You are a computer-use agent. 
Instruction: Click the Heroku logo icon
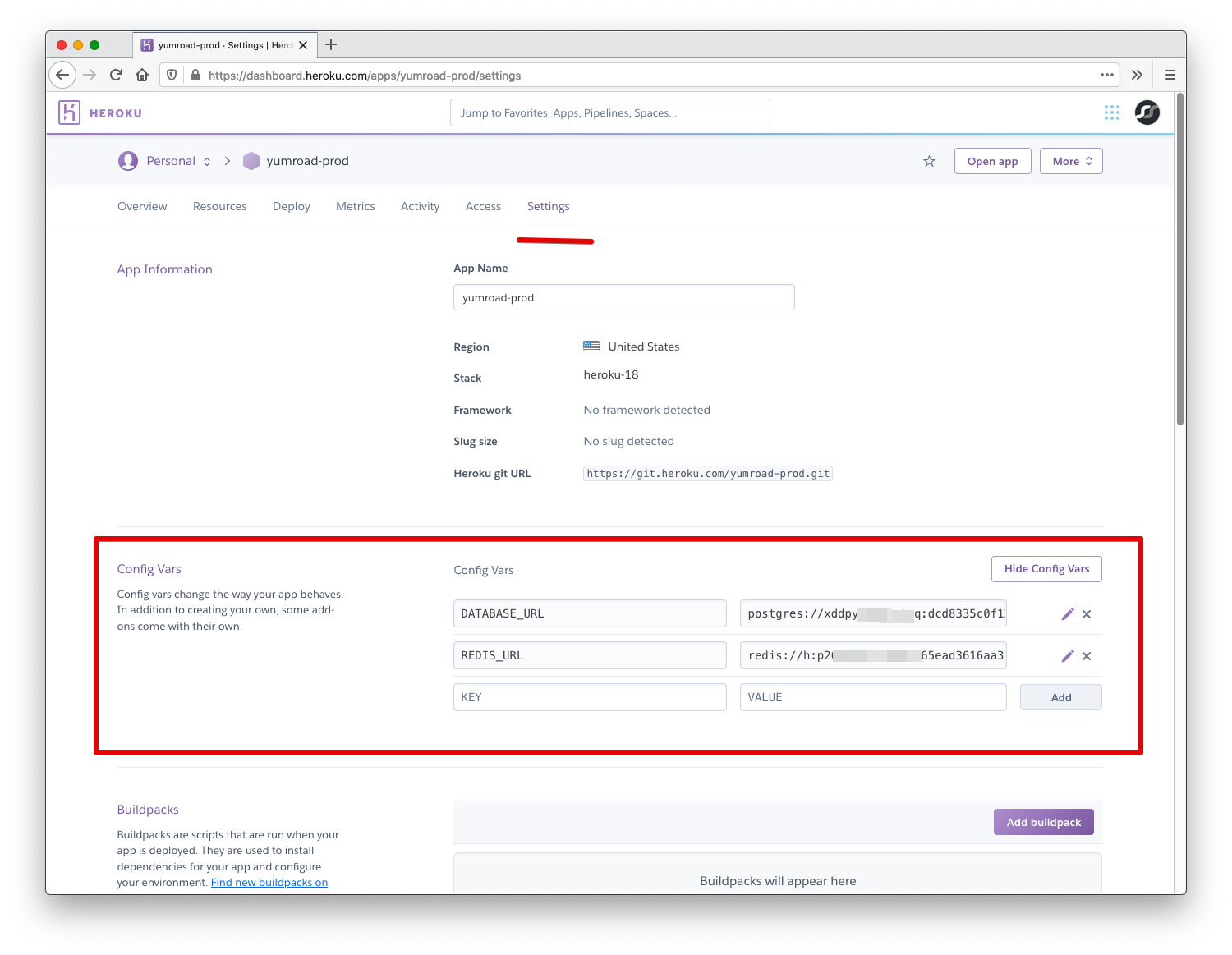tap(69, 112)
